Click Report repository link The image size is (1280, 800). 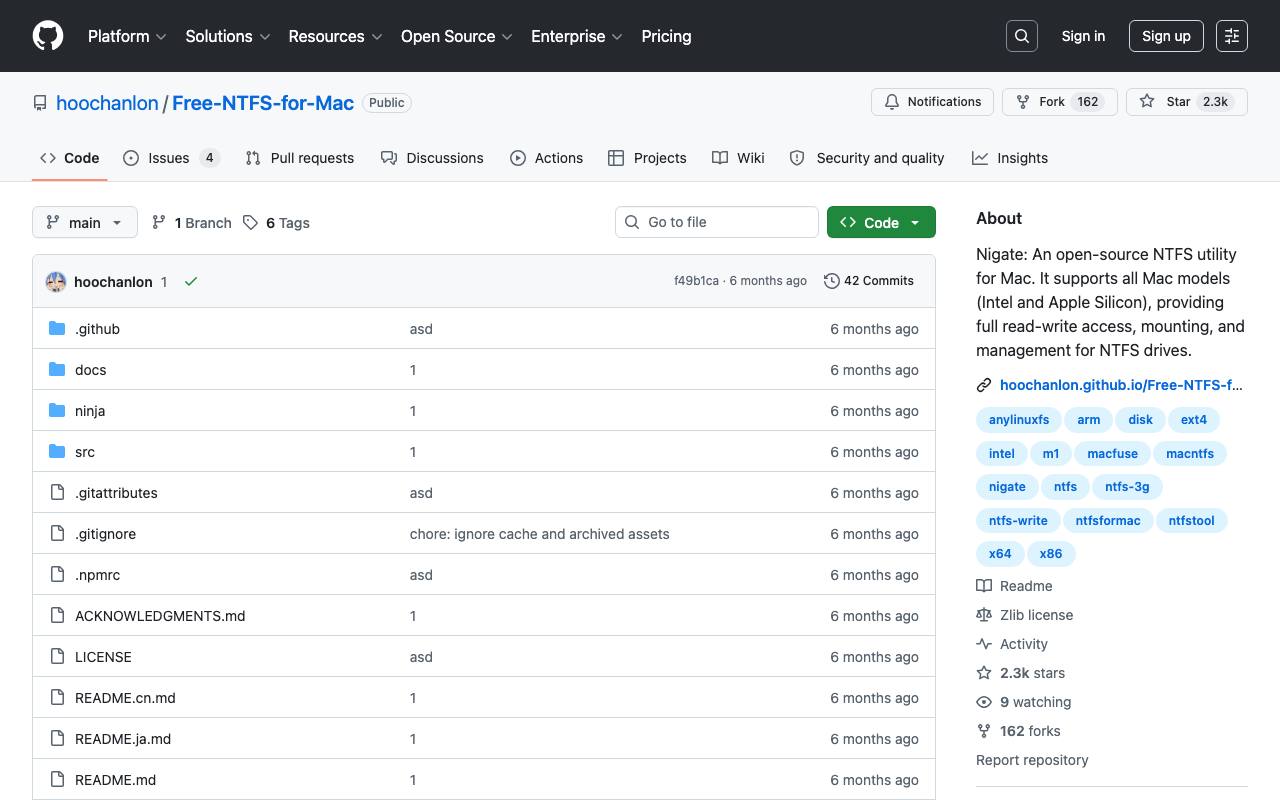point(1032,760)
